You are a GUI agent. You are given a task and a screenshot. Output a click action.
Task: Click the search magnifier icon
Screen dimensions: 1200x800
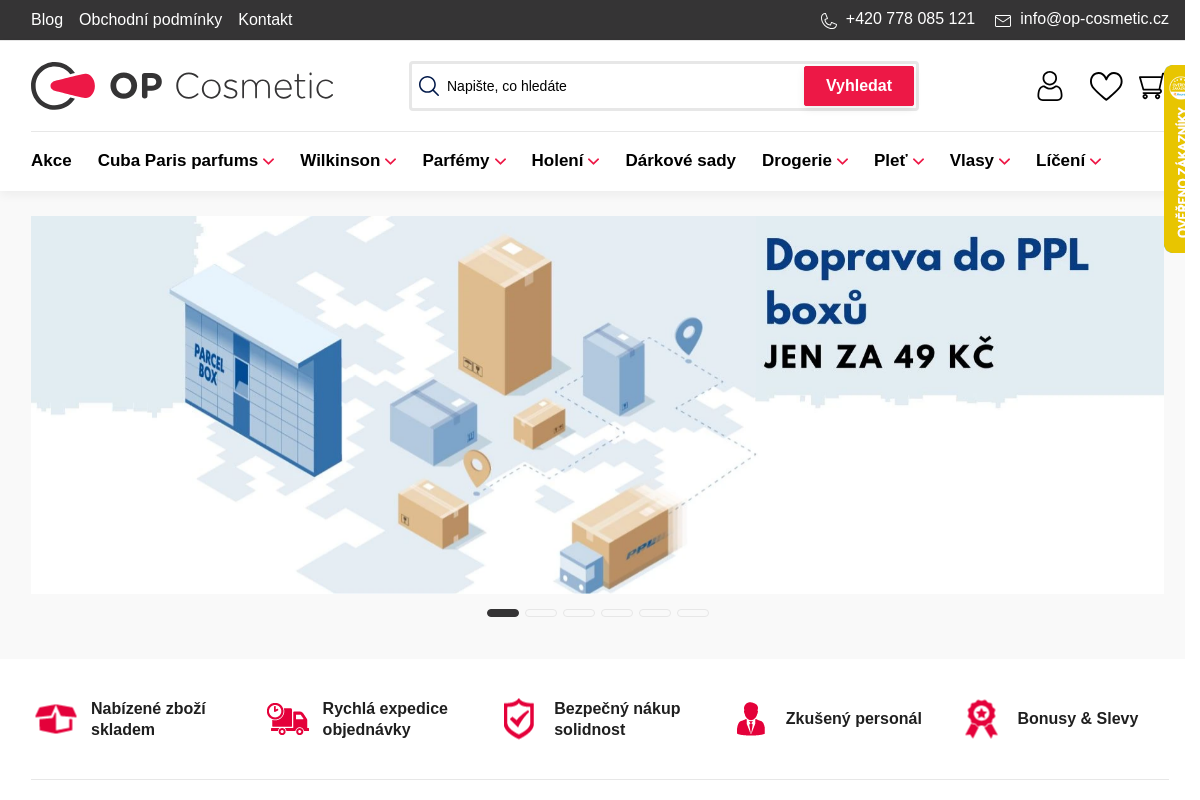[x=429, y=86]
